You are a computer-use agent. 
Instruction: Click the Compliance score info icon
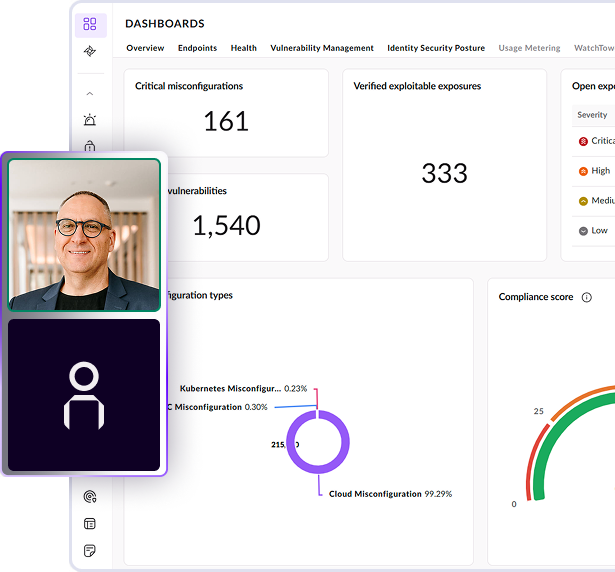587,297
